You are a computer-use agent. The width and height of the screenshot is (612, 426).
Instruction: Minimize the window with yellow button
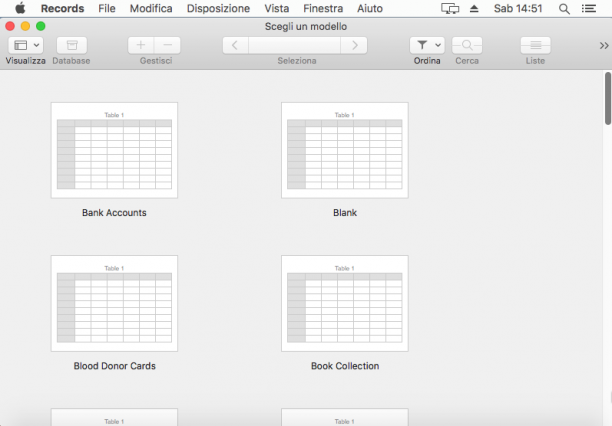coord(25,26)
